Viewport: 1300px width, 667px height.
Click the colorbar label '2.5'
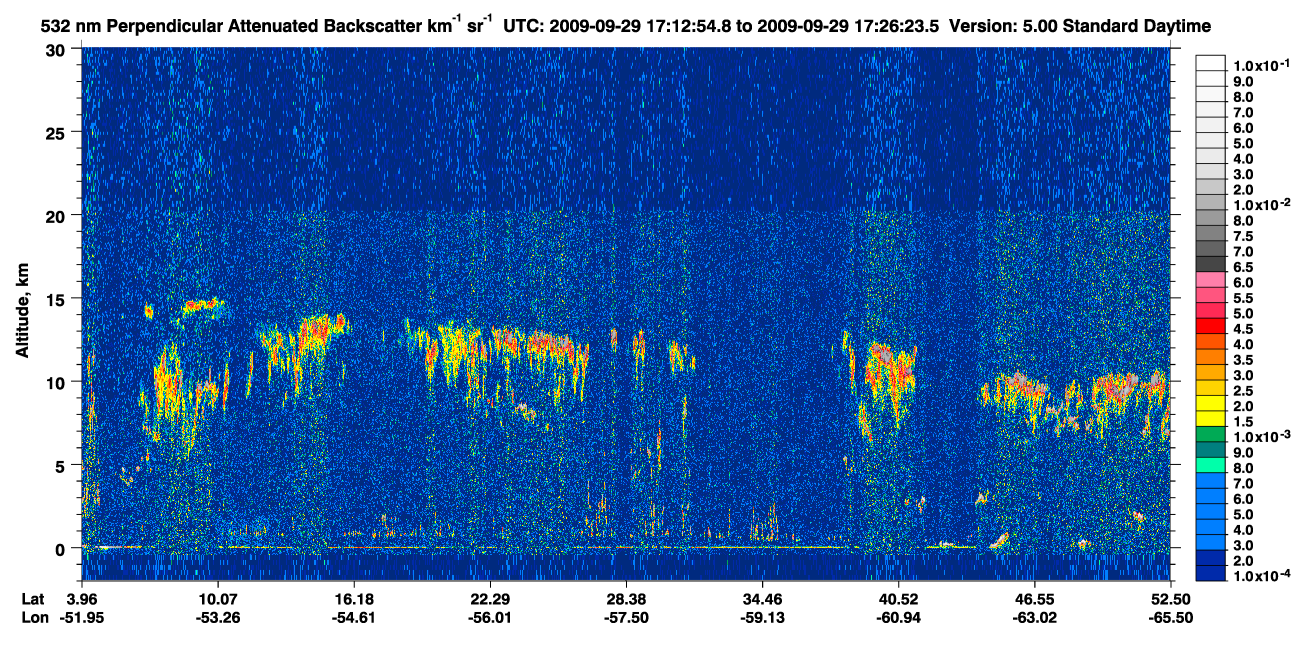coord(1244,391)
